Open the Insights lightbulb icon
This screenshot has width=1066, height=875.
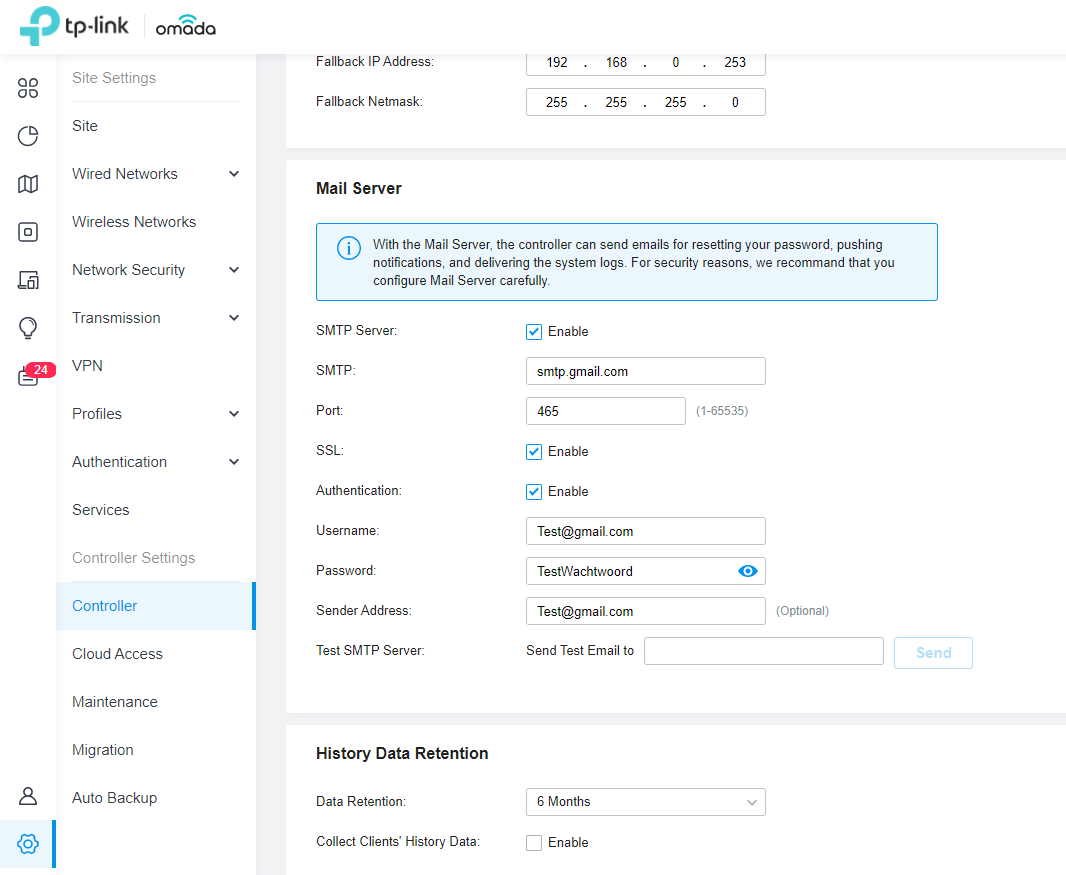tap(28, 328)
